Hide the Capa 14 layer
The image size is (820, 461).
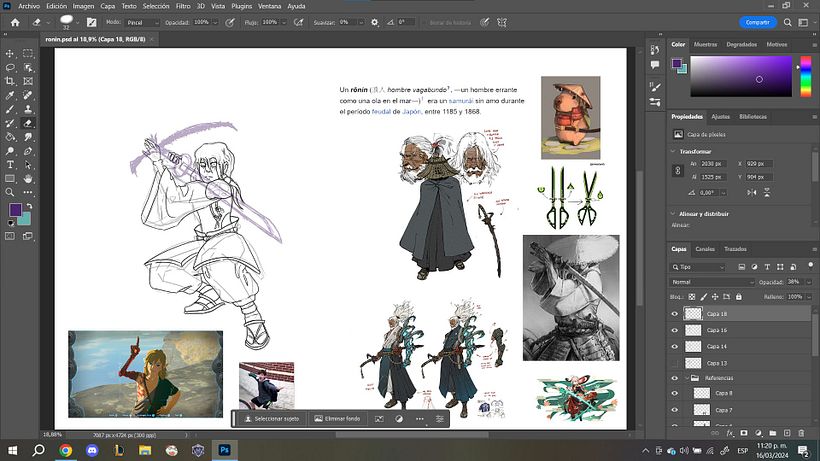pos(675,347)
